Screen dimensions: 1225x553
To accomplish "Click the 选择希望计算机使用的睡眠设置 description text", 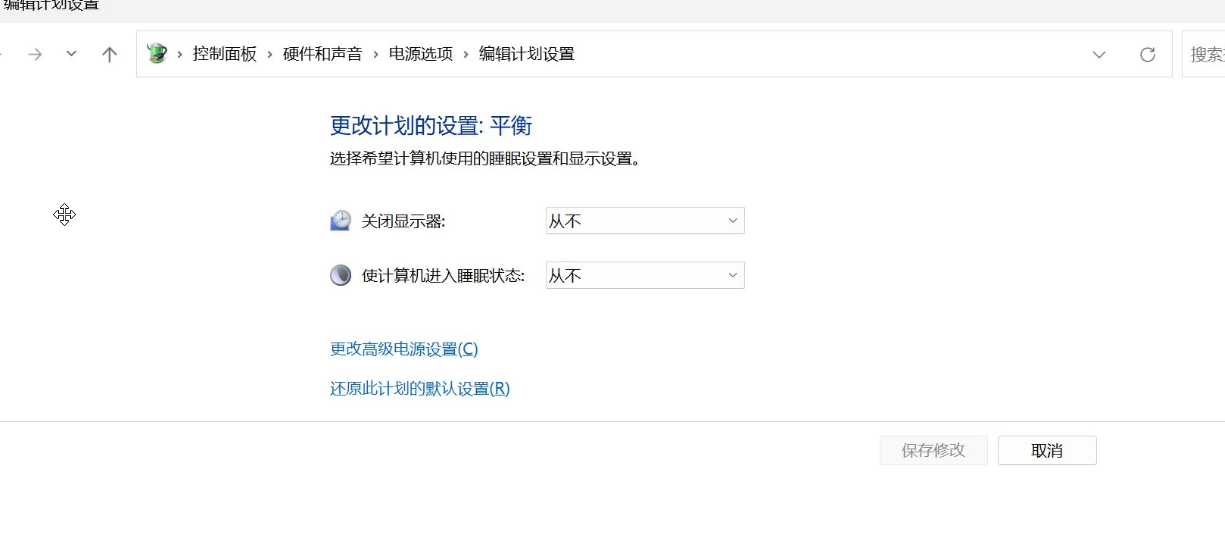I will coord(485,158).
